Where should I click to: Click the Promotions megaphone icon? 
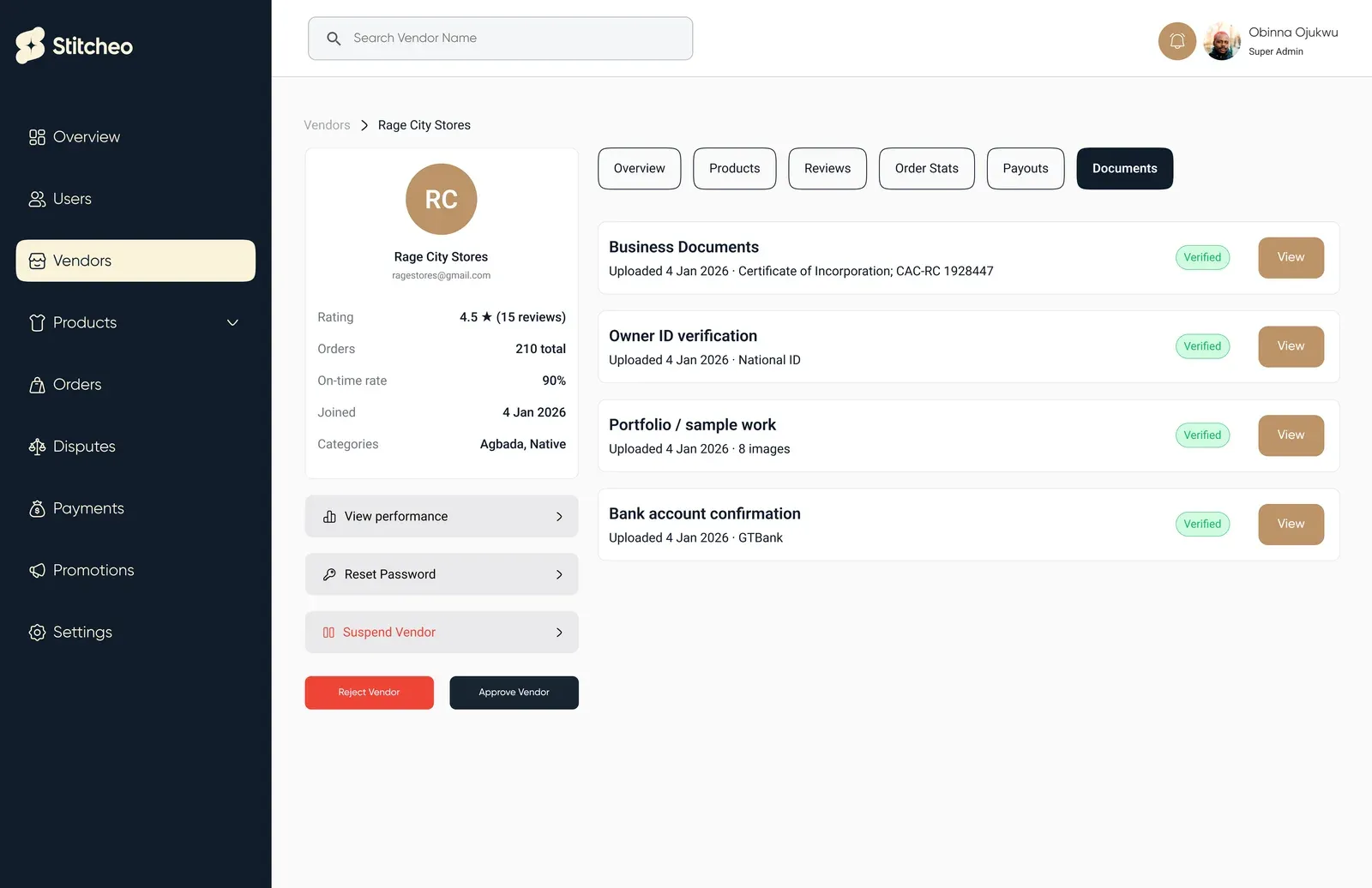point(37,570)
